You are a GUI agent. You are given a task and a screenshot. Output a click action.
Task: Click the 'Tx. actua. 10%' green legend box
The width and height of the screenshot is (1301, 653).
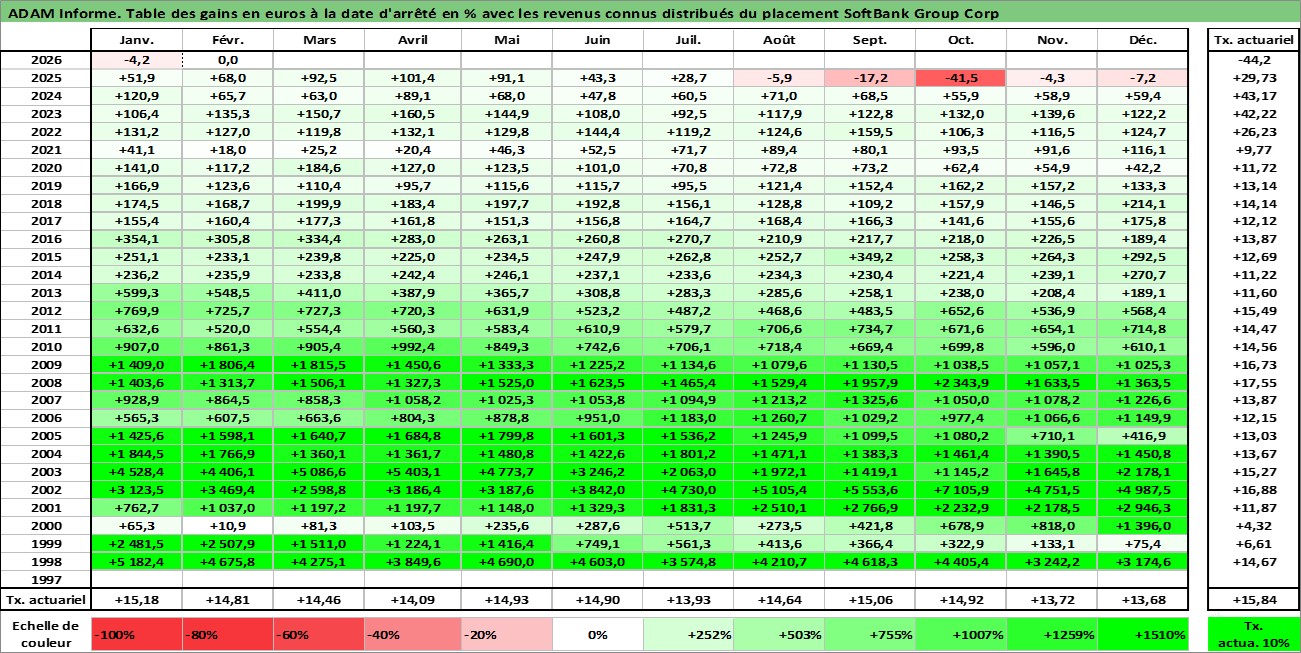1253,634
